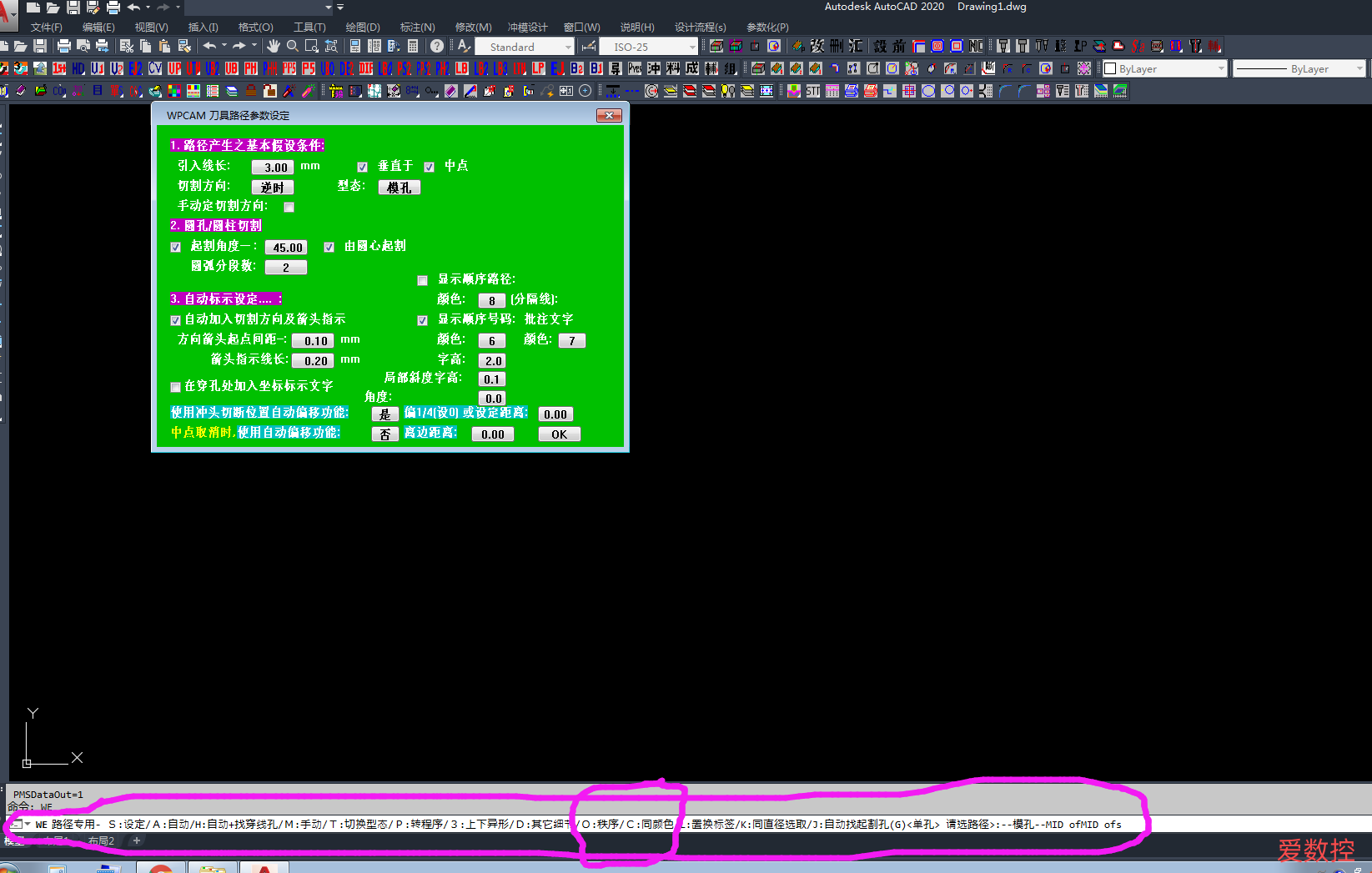Open the 绘图(D) menu
The width and height of the screenshot is (1372, 873).
coord(362,28)
